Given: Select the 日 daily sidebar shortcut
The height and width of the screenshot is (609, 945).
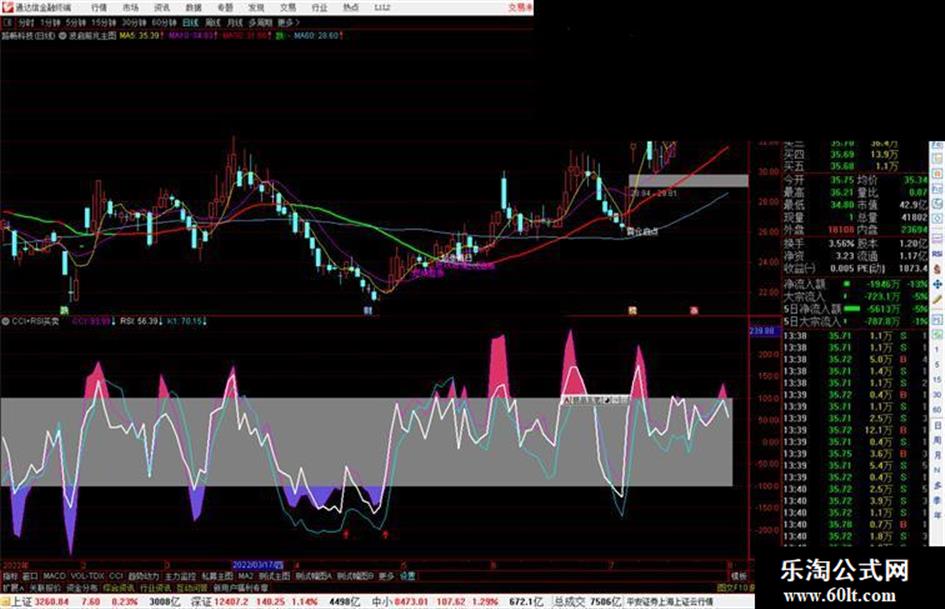Looking at the screenshot, I should (937, 425).
